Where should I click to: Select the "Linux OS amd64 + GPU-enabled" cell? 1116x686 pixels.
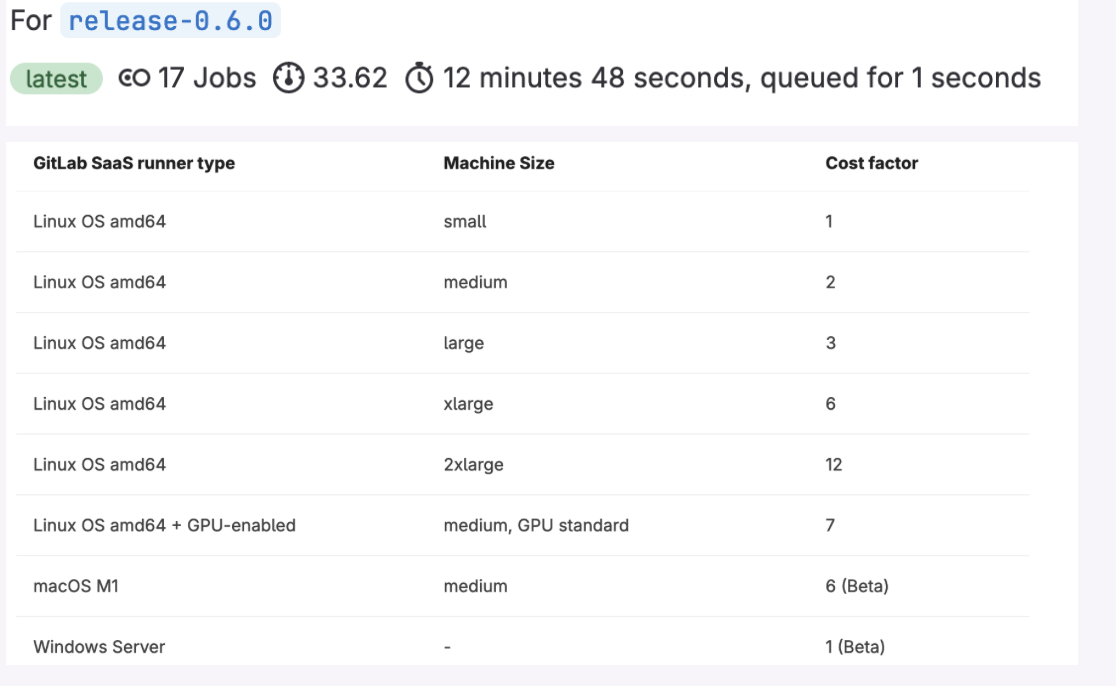164,525
